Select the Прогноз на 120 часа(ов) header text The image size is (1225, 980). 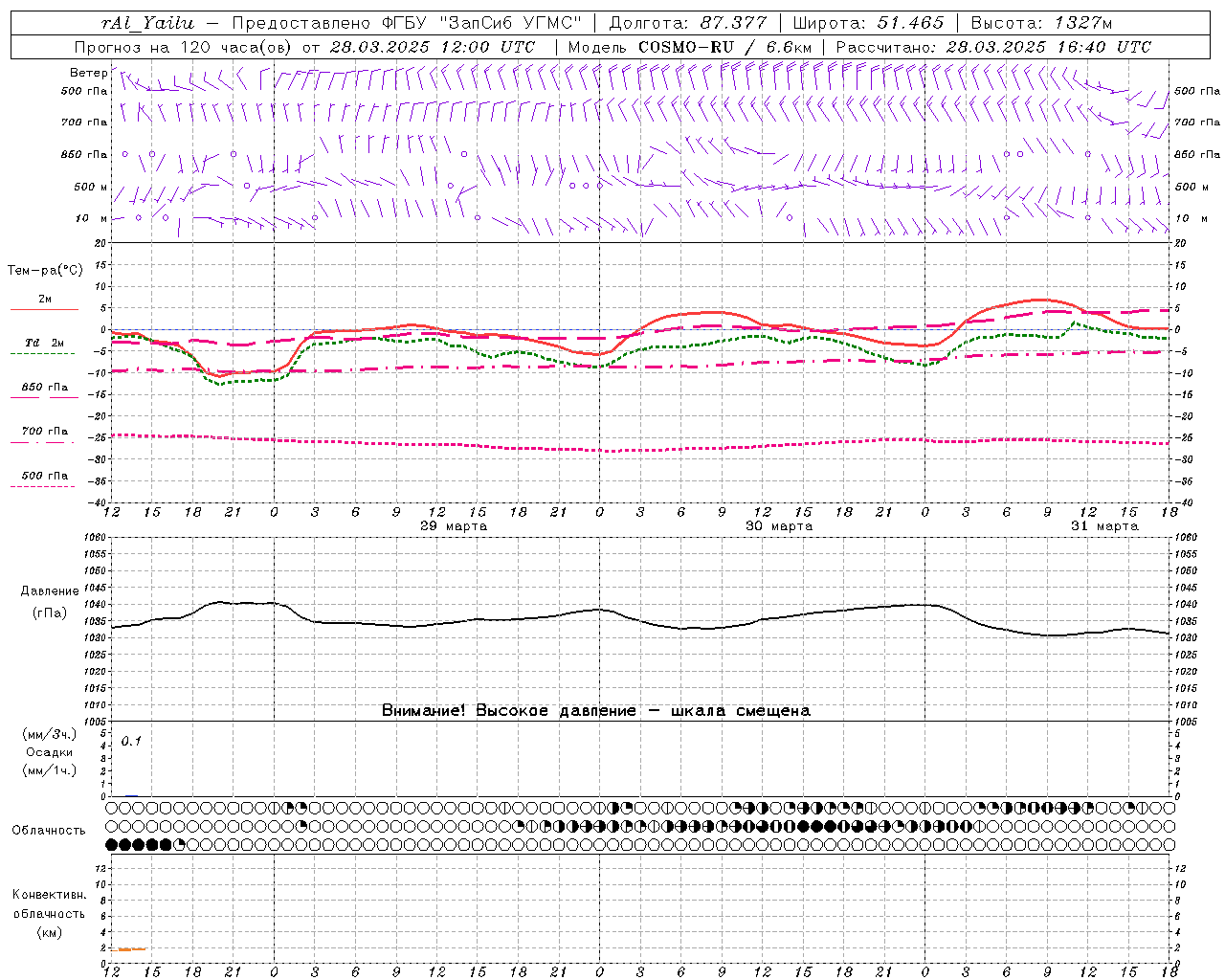183,47
